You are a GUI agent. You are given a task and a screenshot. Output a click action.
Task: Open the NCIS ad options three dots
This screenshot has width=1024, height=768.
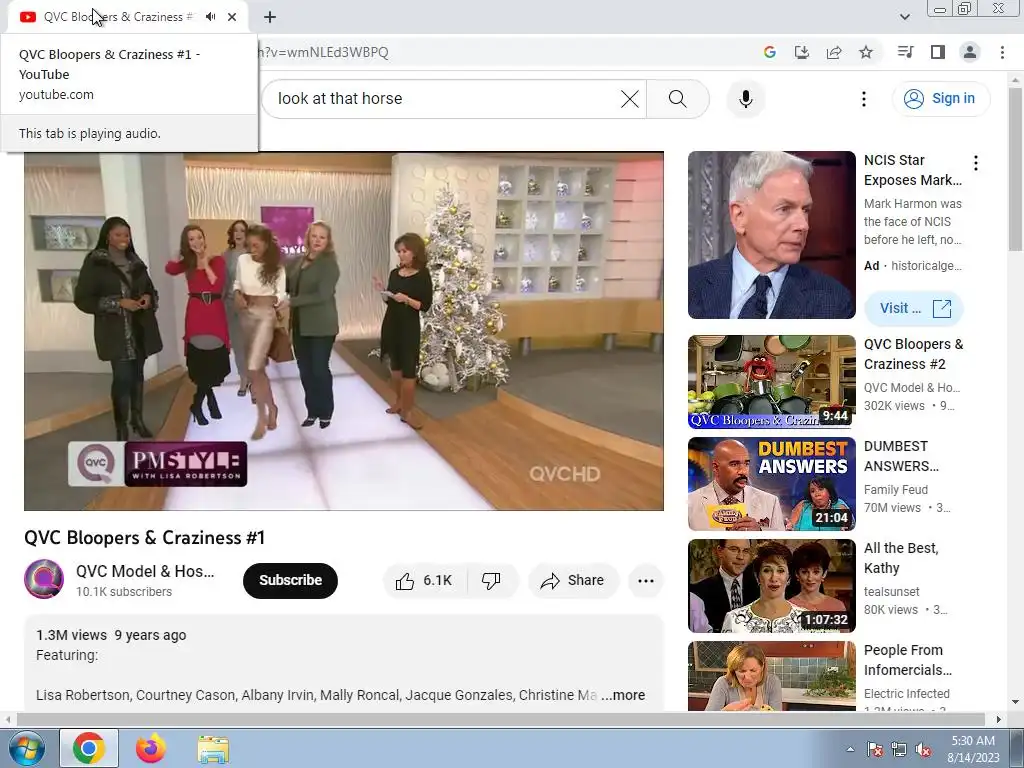click(x=976, y=163)
